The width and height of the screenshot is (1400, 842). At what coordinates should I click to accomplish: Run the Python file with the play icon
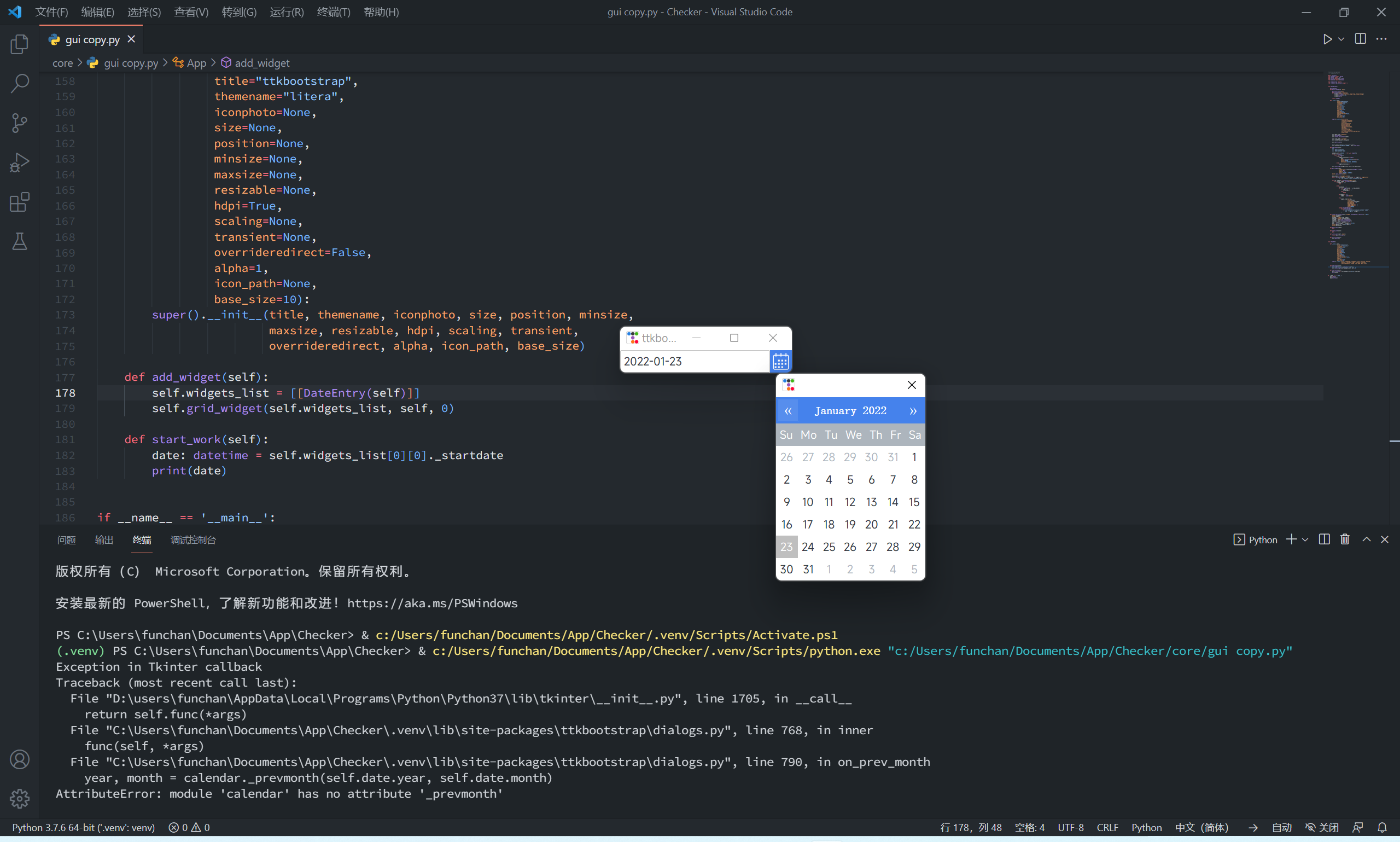pos(1327,39)
